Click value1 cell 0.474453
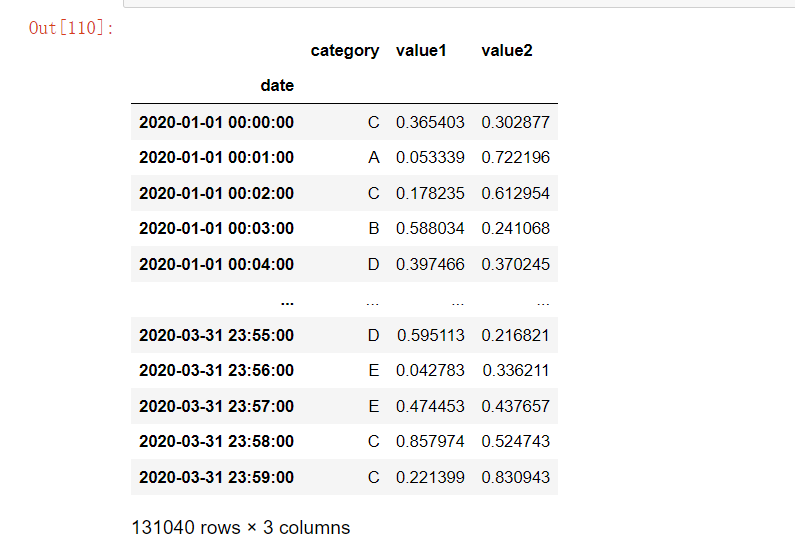795x541 pixels. (430, 406)
